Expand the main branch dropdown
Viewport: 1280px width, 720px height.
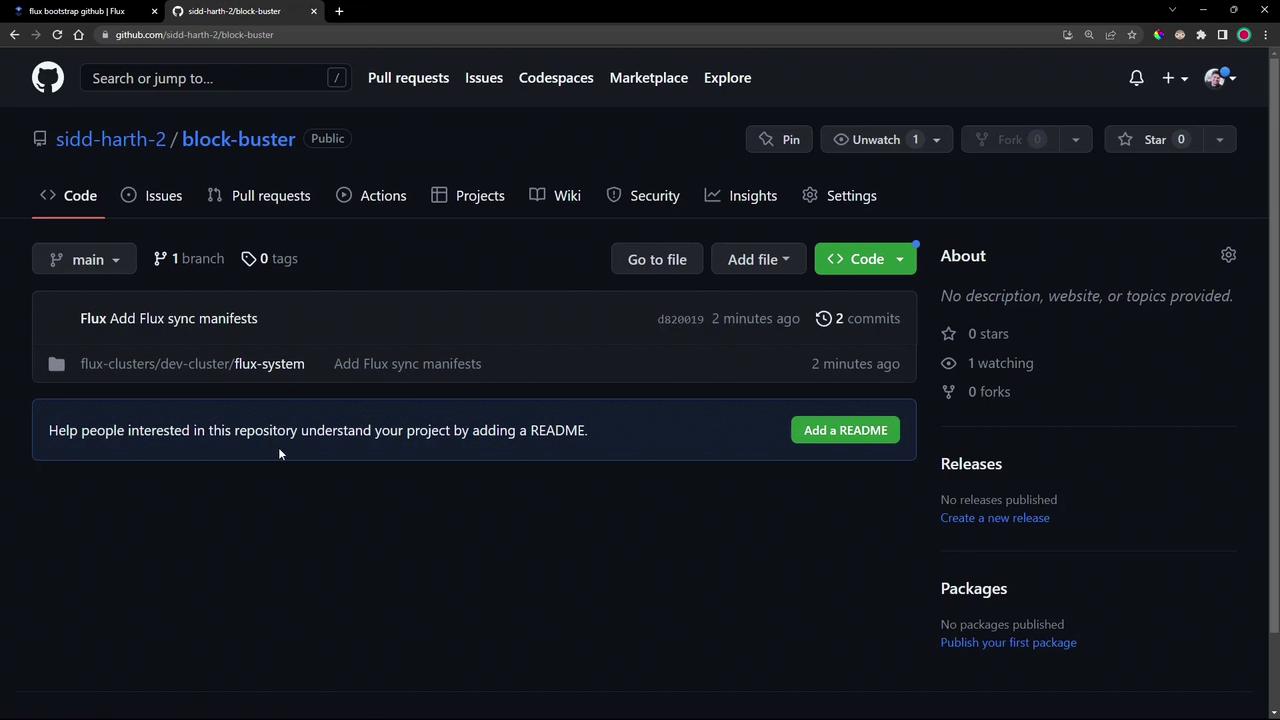(84, 260)
